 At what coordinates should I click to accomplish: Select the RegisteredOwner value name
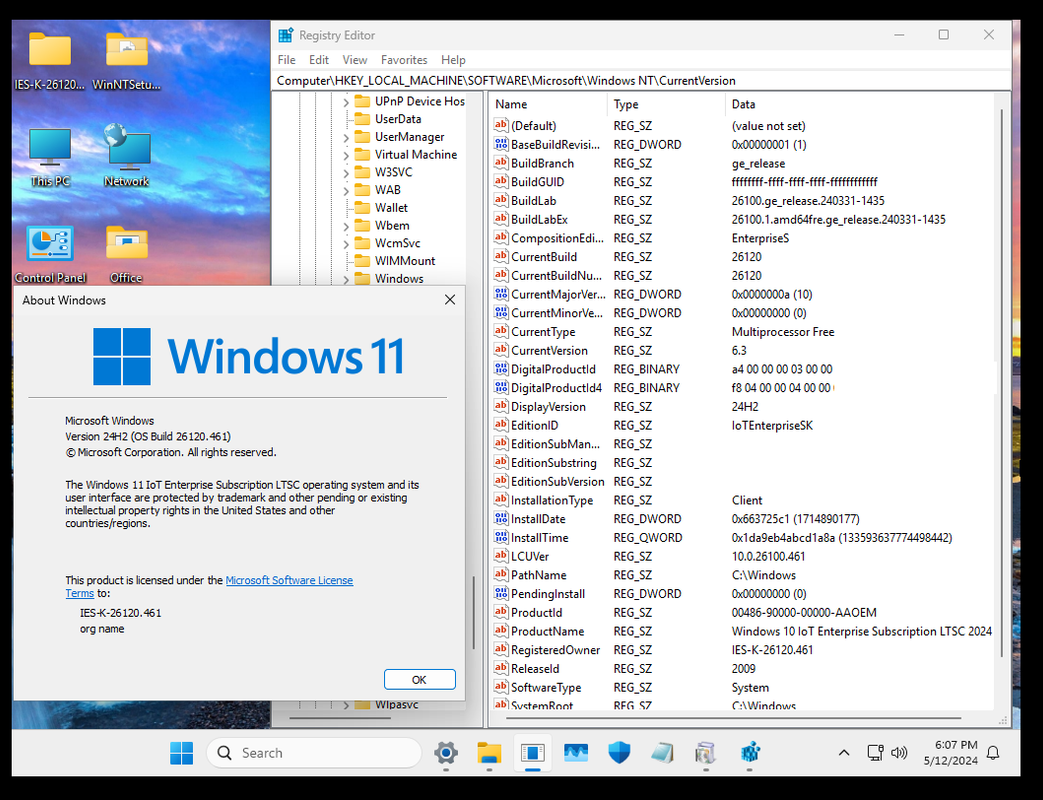point(555,650)
